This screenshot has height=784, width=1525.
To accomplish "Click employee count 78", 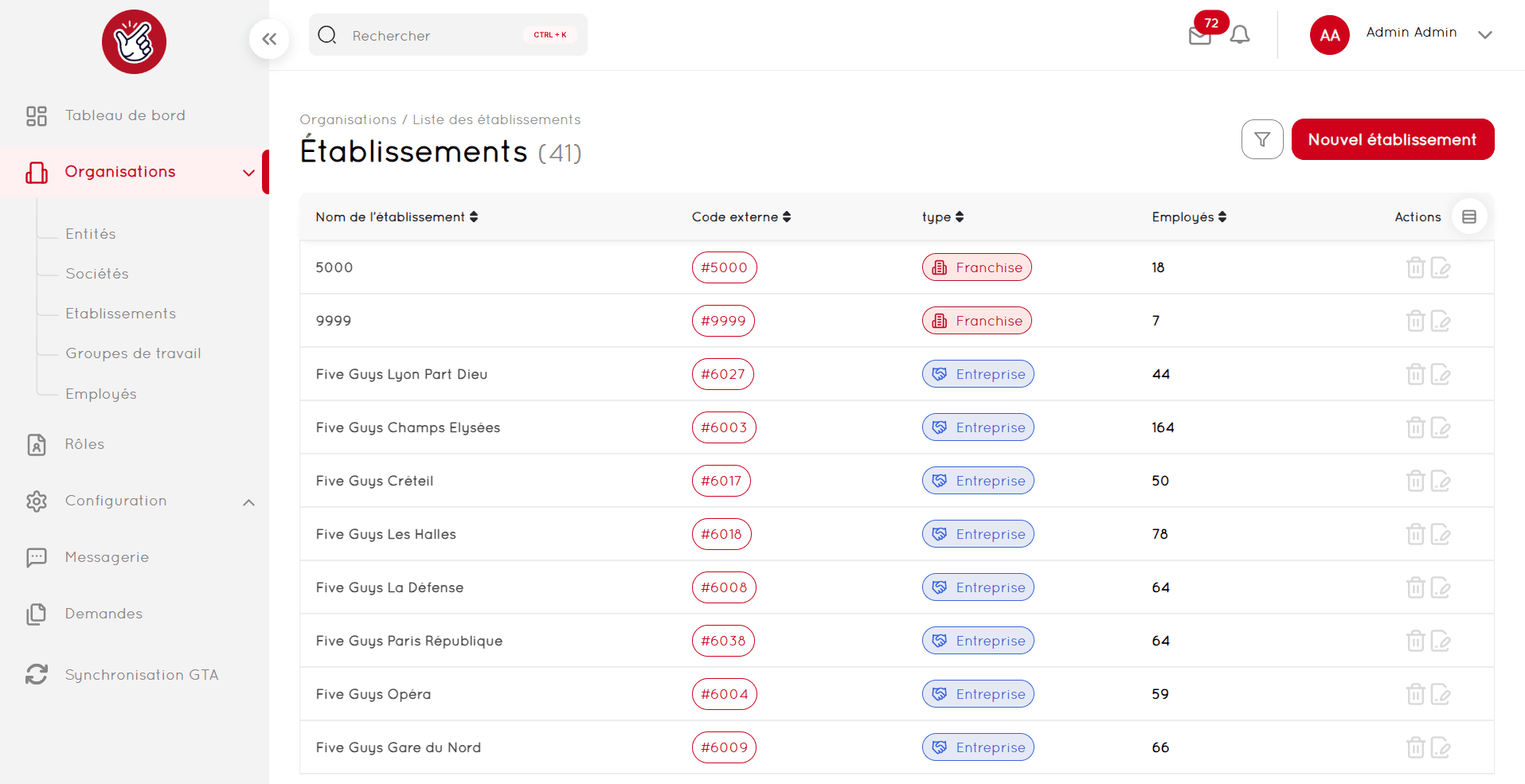I will pyautogui.click(x=1160, y=534).
